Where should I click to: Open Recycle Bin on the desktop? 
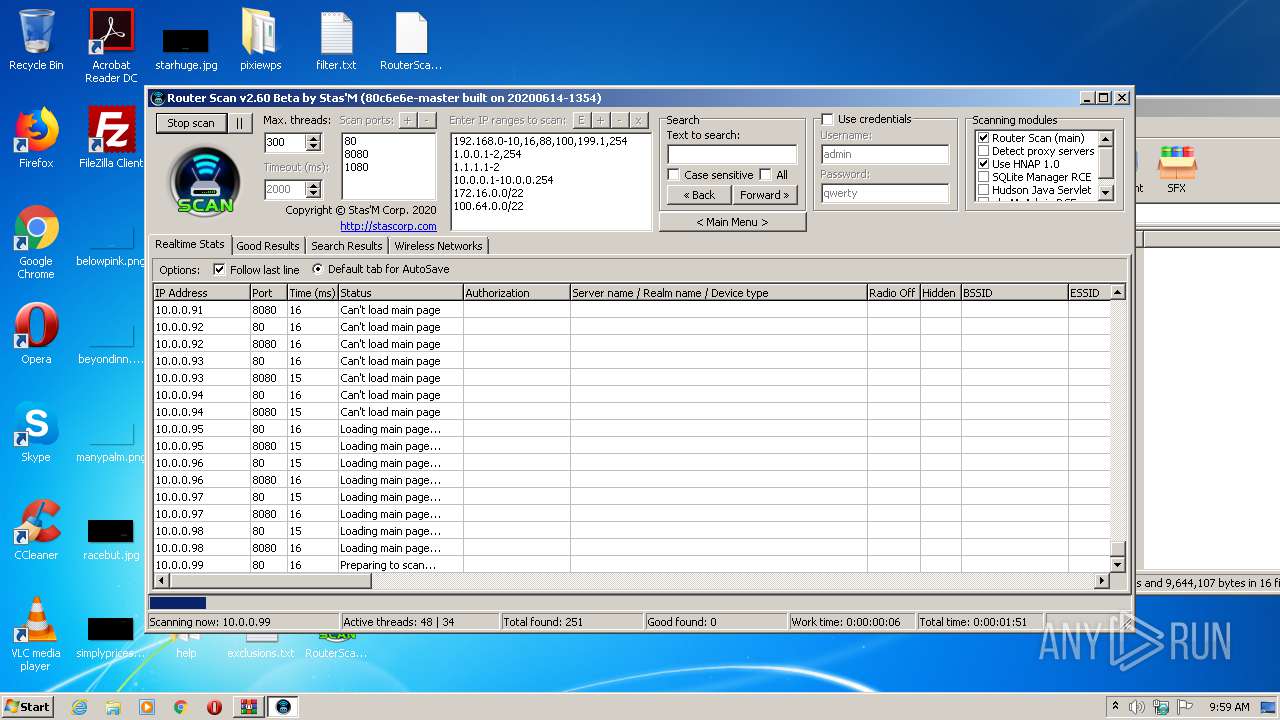tap(36, 41)
